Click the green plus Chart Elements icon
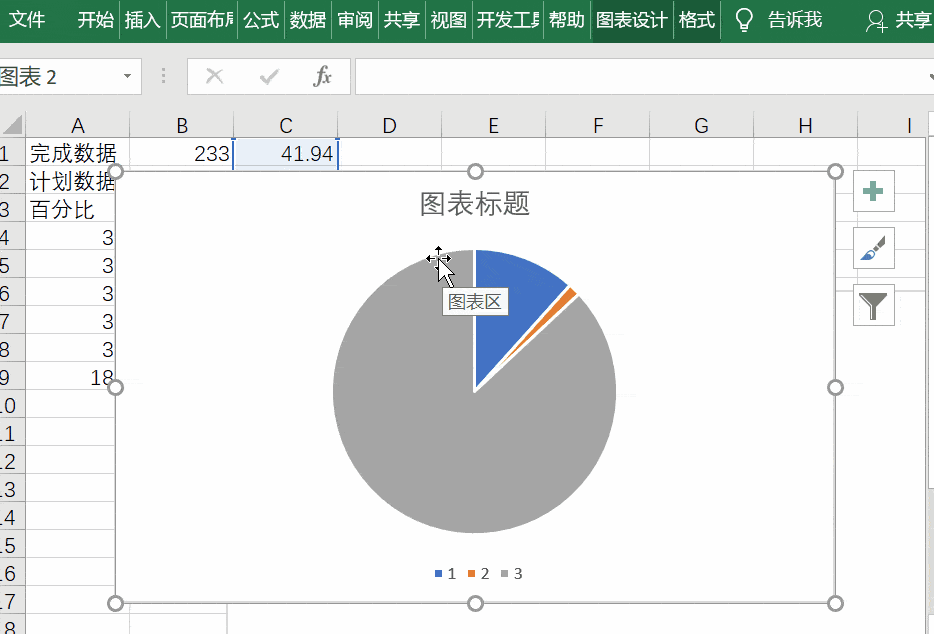This screenshot has width=934, height=634. [873, 191]
